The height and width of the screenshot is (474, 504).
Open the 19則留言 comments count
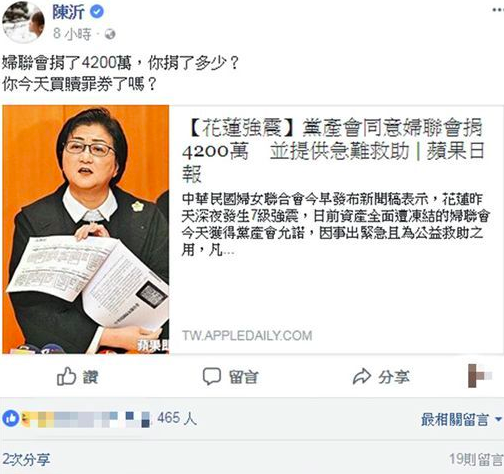coord(476,460)
